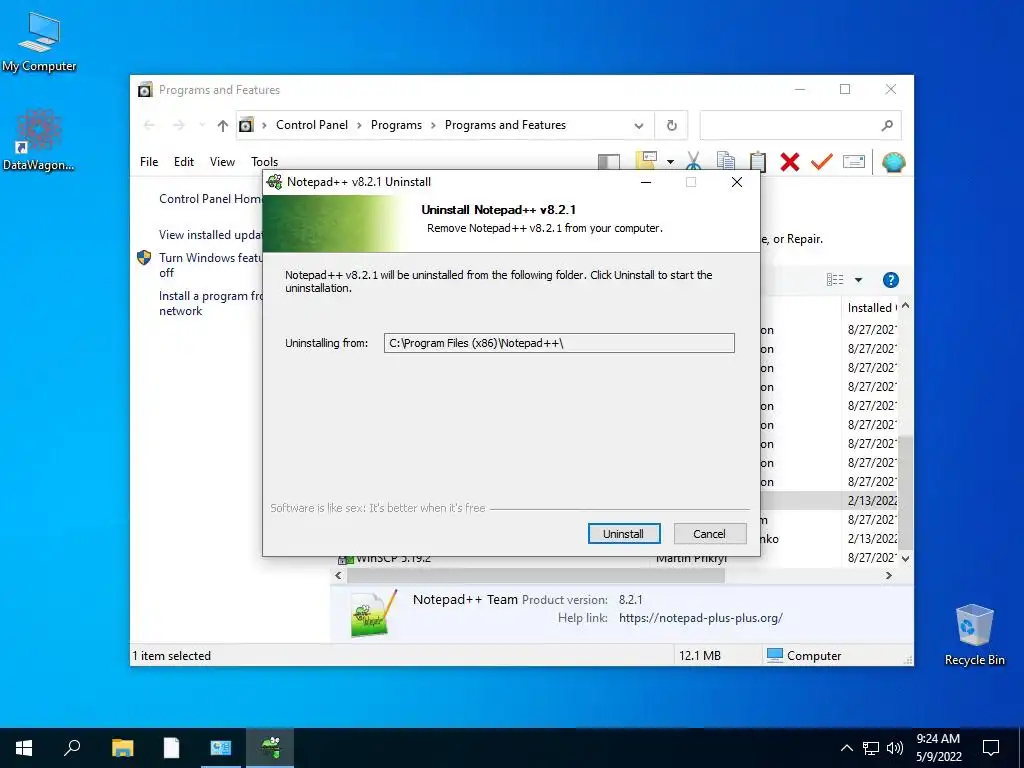Click the notepad-plus-plus.org help link
The width and height of the screenshot is (1024, 768).
(701, 618)
